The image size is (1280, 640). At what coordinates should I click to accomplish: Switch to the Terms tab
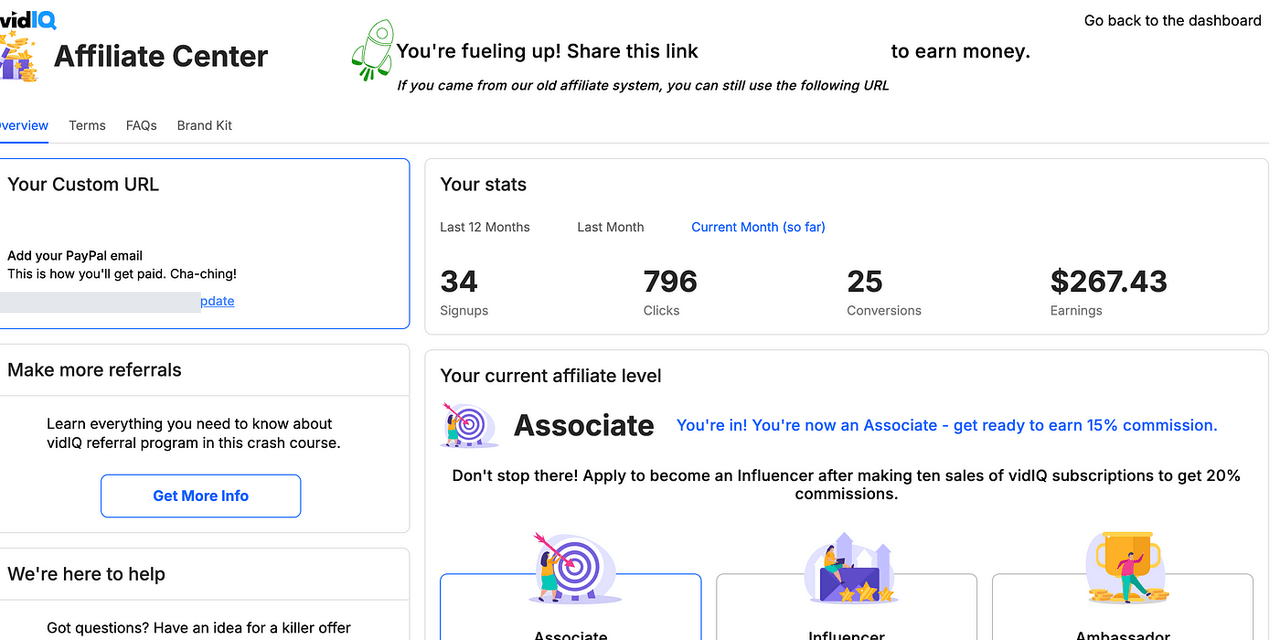[87, 125]
